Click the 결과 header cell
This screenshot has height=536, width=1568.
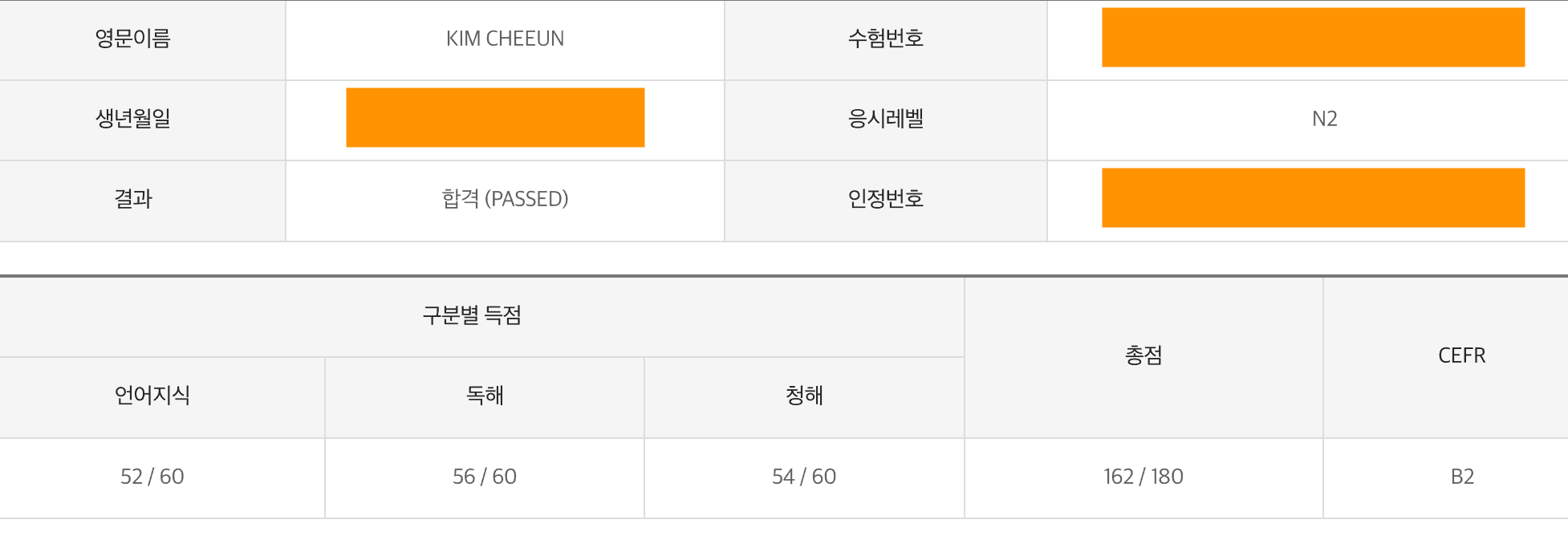pos(142,201)
